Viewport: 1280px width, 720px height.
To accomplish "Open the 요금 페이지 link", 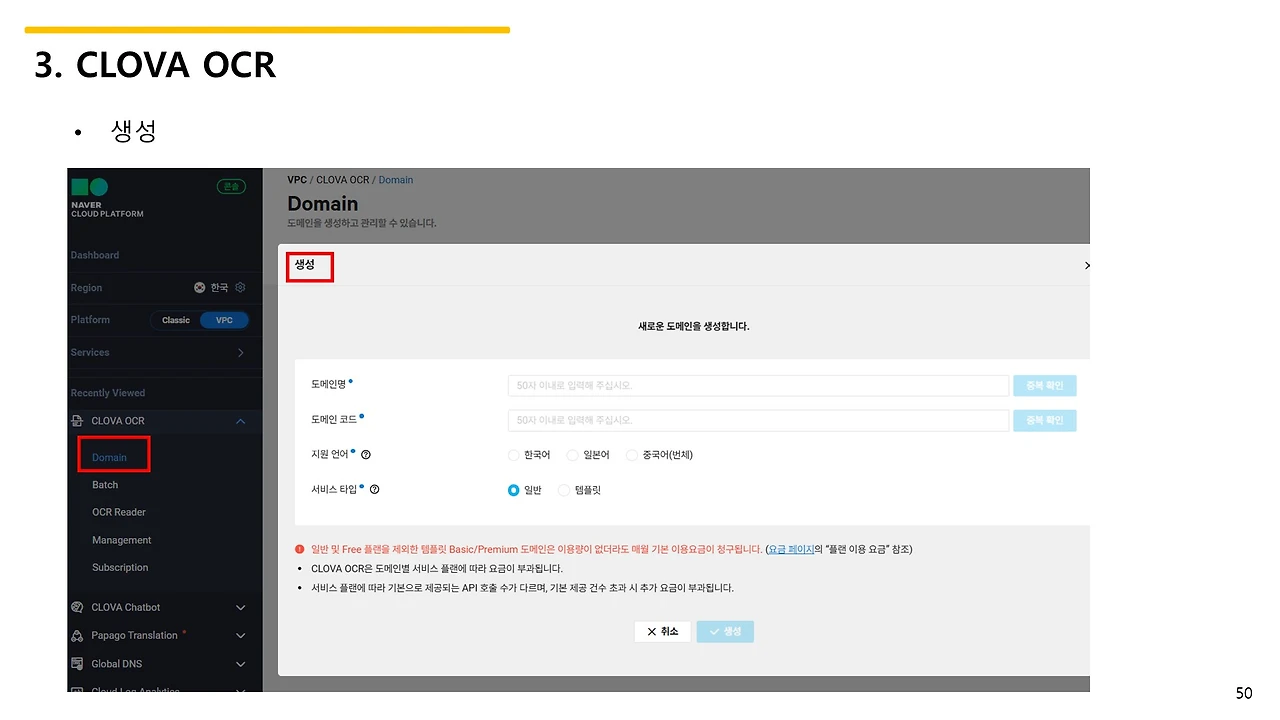I will (790, 549).
